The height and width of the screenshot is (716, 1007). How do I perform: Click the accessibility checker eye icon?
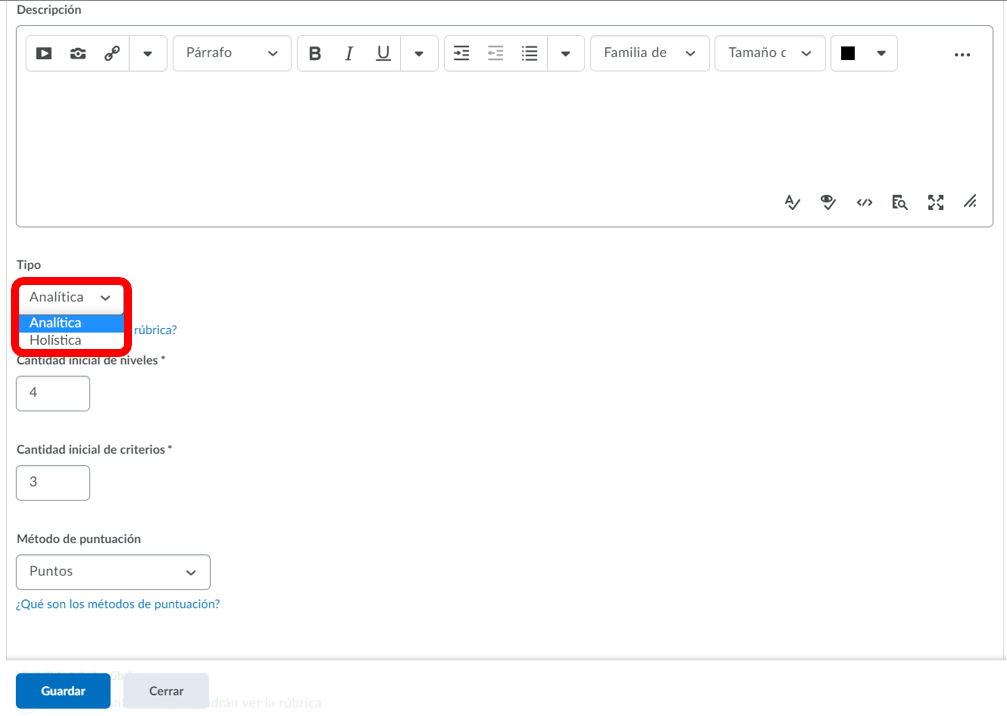pyautogui.click(x=828, y=203)
